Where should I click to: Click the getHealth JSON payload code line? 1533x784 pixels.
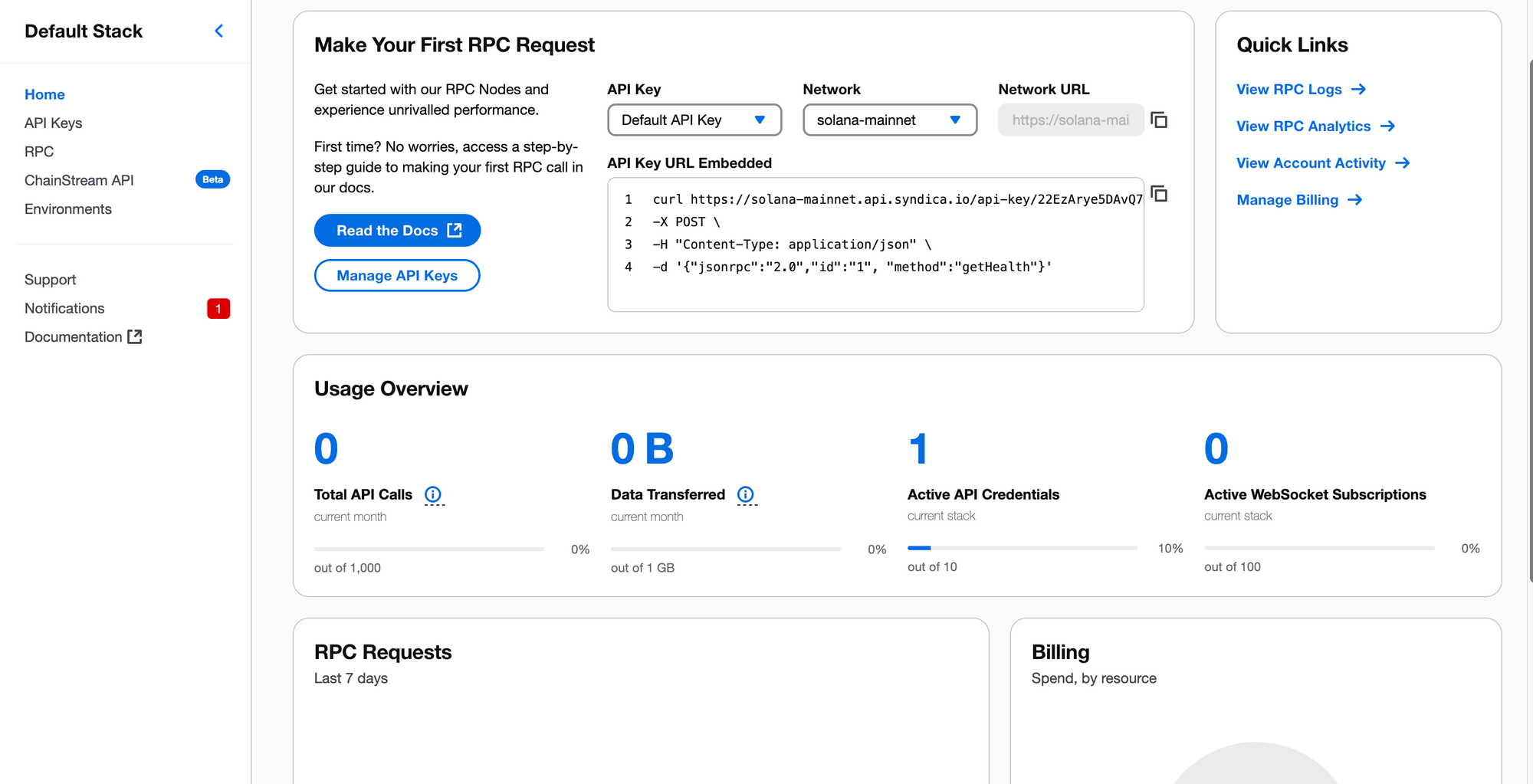(852, 267)
